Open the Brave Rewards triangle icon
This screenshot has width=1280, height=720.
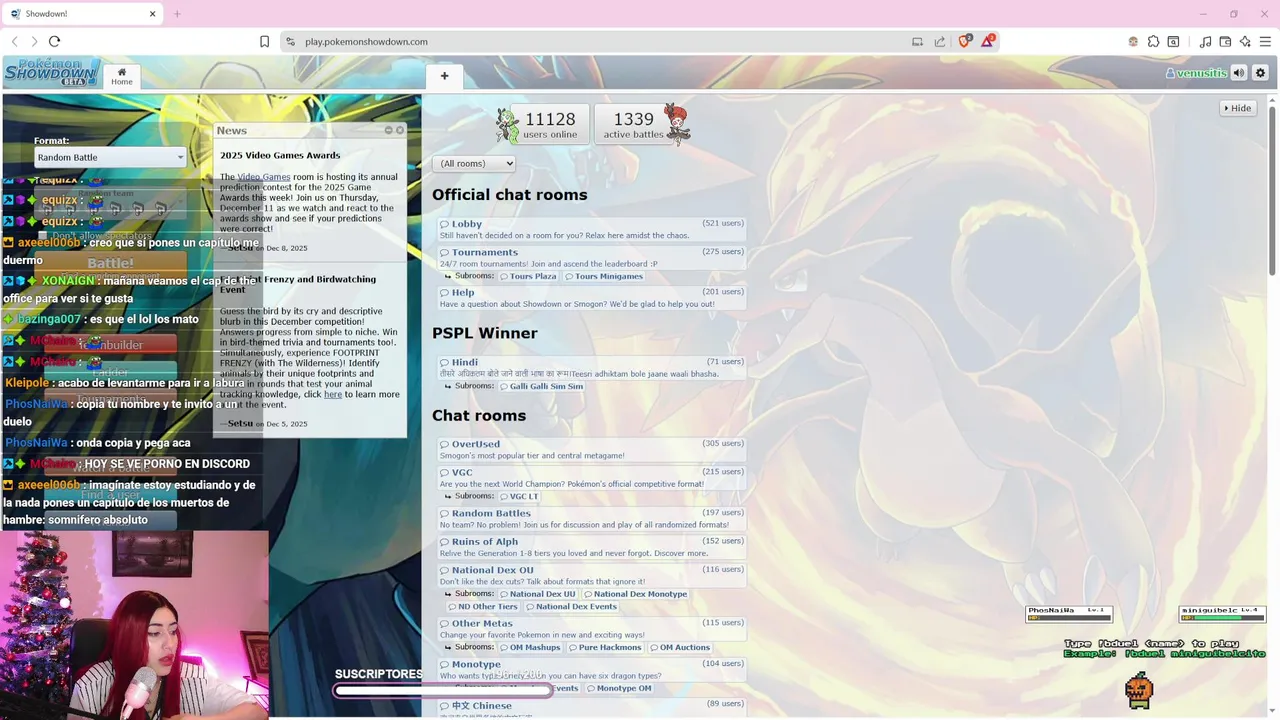pos(988,41)
